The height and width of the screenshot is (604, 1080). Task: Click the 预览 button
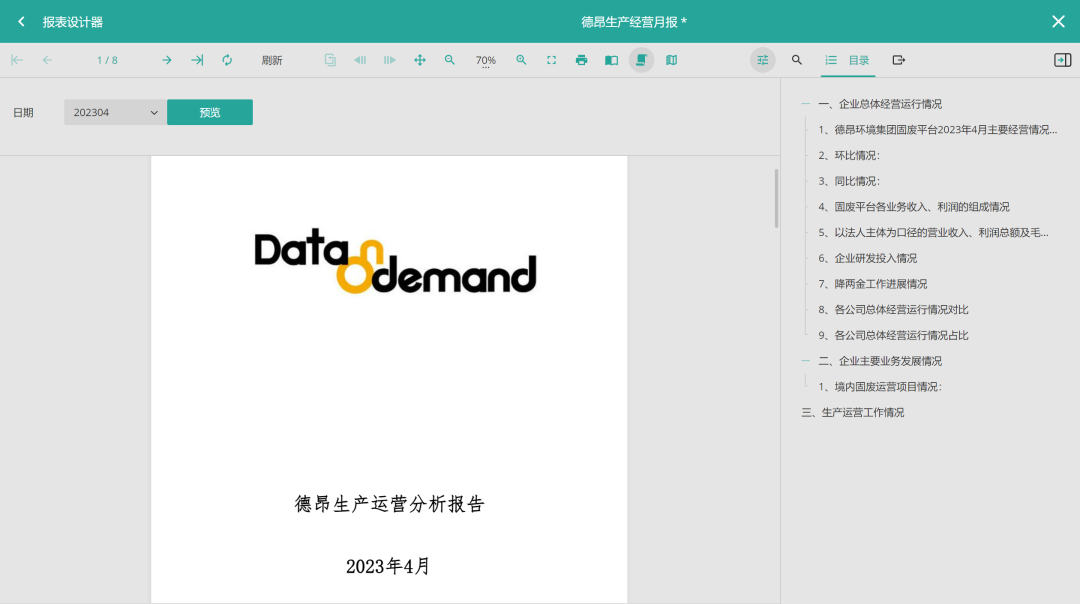coord(210,112)
